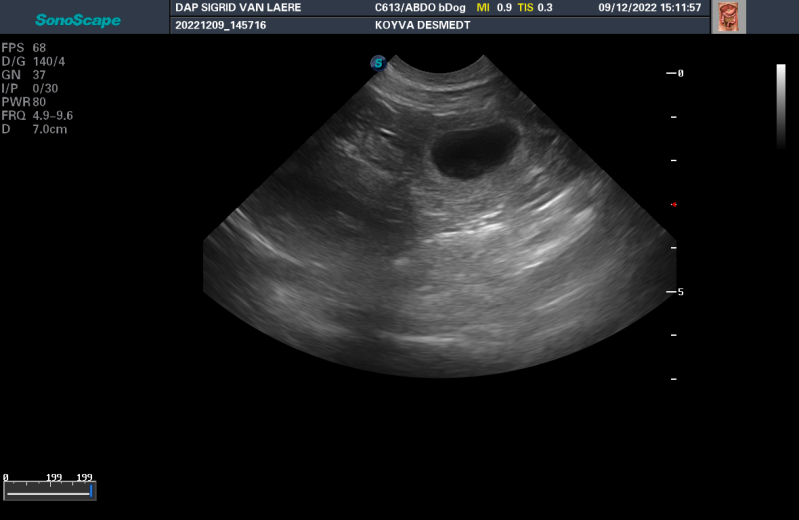Click the cine loop frame slider
The height and width of the screenshot is (520, 799).
[x=49, y=491]
